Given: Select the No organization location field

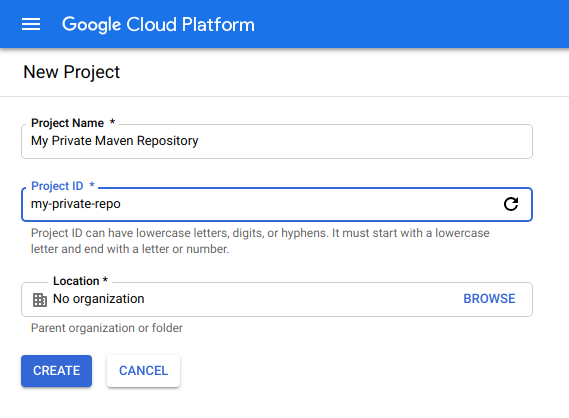Looking at the screenshot, I should click(277, 299).
